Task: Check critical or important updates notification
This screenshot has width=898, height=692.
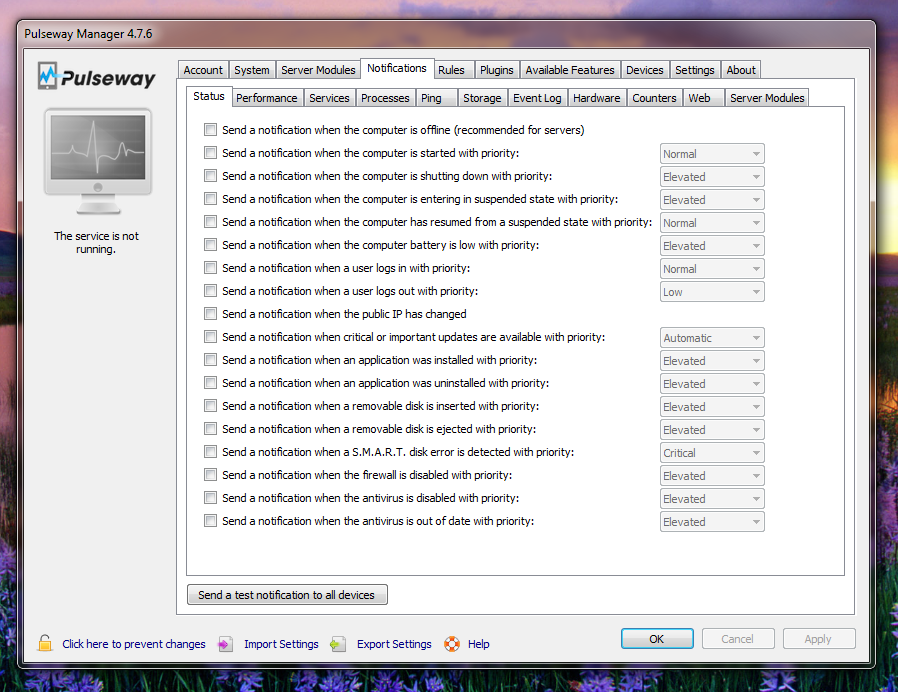Action: tap(211, 336)
